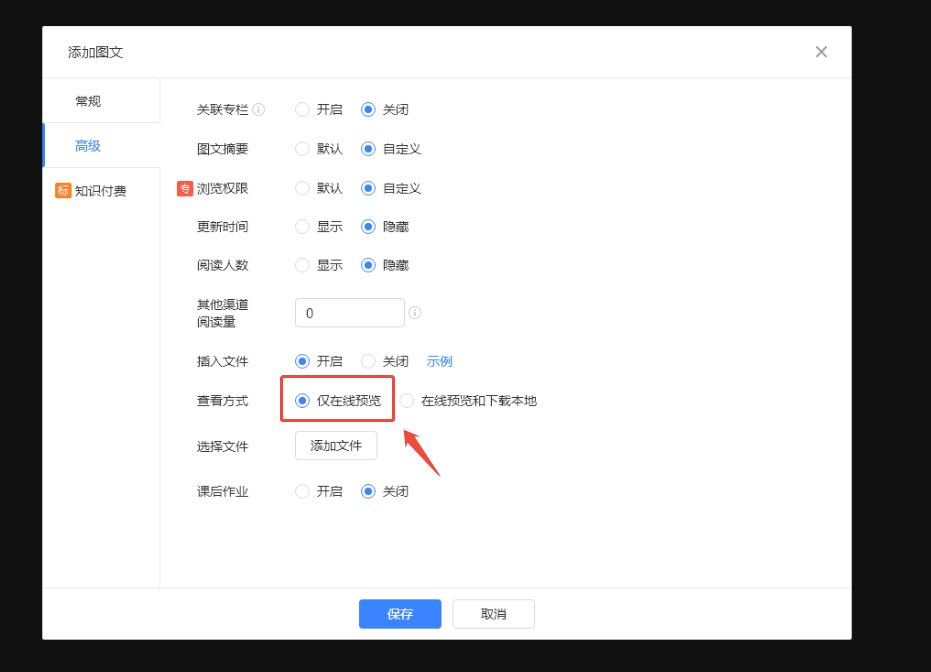Close the 添加图文 dialog with X

click(821, 52)
